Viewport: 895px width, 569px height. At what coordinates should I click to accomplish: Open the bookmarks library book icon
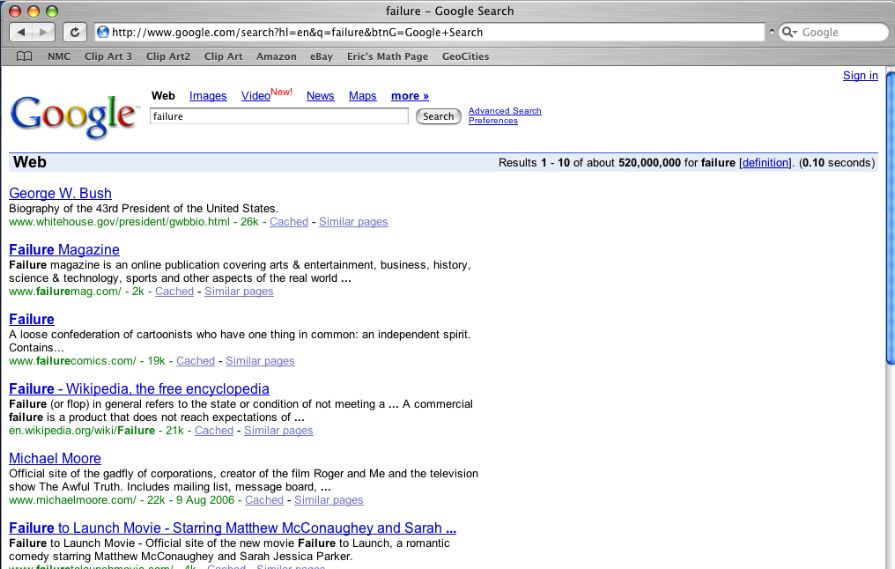click(24, 57)
